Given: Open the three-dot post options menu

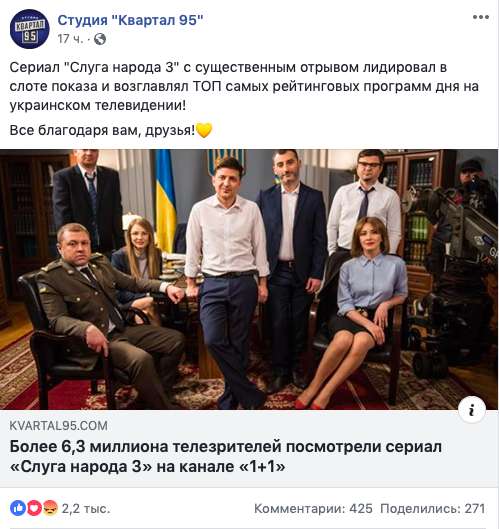Looking at the screenshot, I should coord(481,17).
